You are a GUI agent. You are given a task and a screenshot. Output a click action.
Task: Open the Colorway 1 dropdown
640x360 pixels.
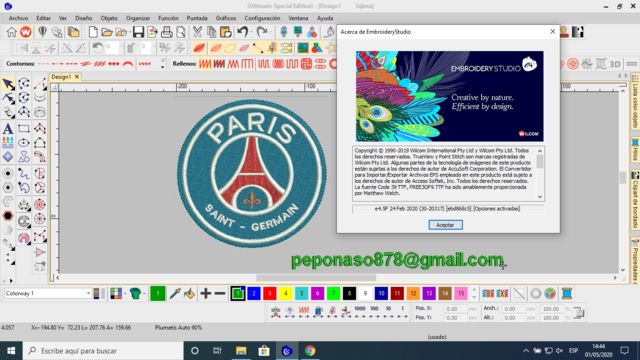pyautogui.click(x=88, y=293)
